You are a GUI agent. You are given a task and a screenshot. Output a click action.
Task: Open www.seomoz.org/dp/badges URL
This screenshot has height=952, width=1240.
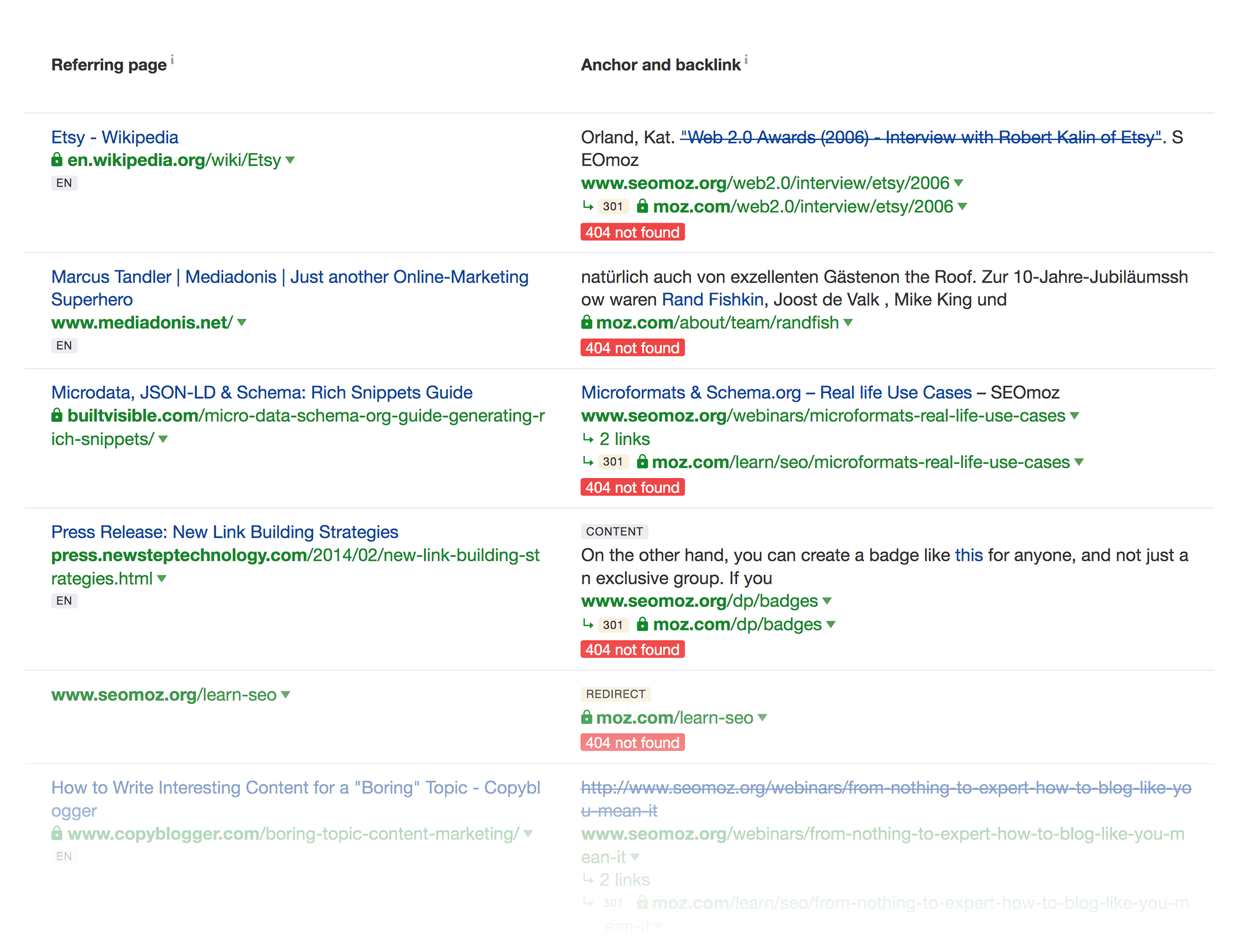pos(699,600)
